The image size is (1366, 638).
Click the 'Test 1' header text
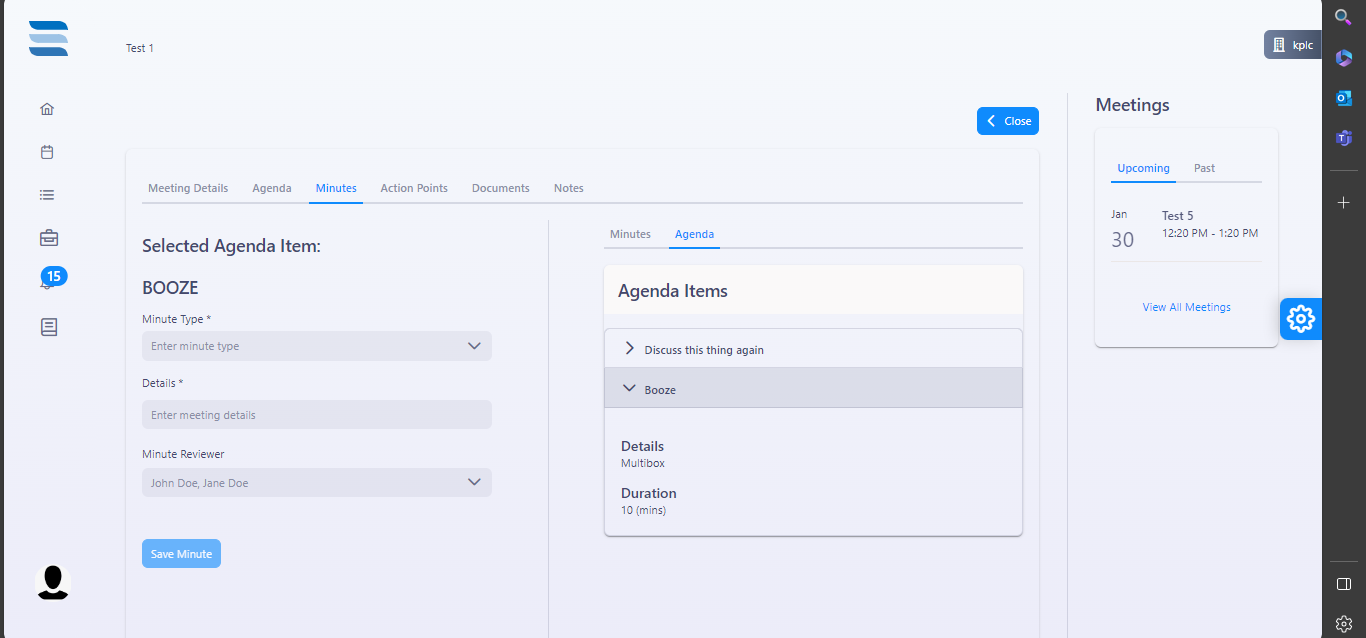[x=140, y=48]
